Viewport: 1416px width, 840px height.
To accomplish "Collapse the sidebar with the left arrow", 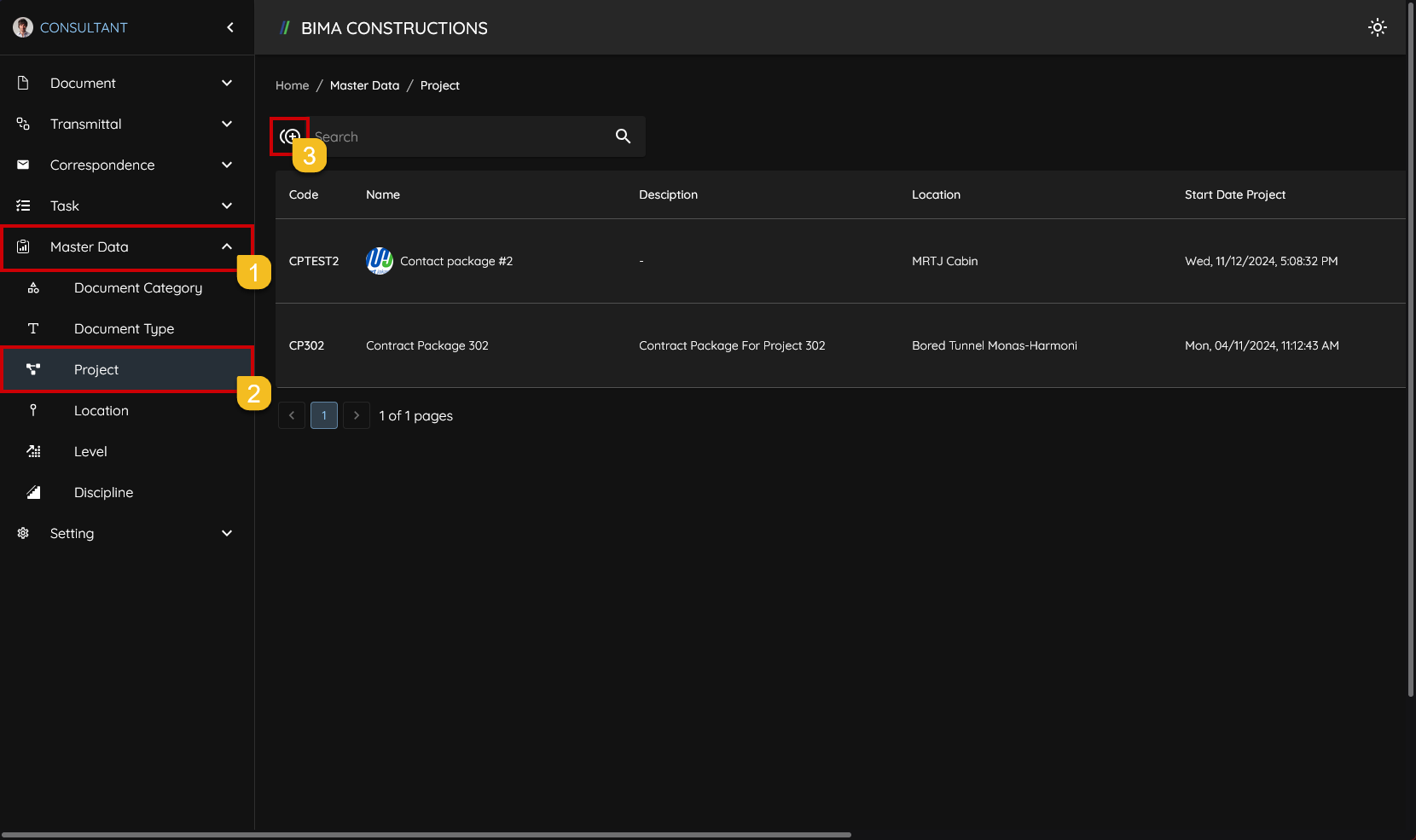I will 230,27.
